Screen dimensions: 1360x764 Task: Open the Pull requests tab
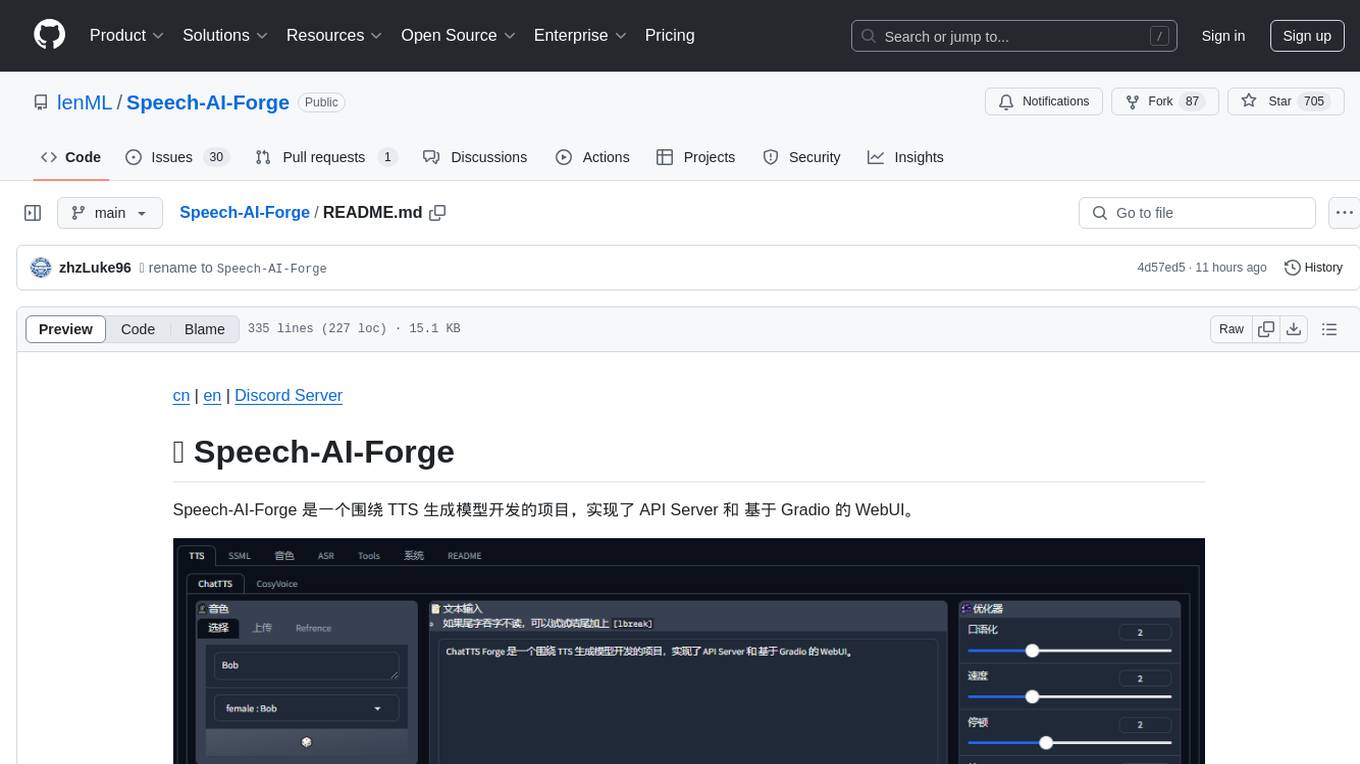coord(326,157)
